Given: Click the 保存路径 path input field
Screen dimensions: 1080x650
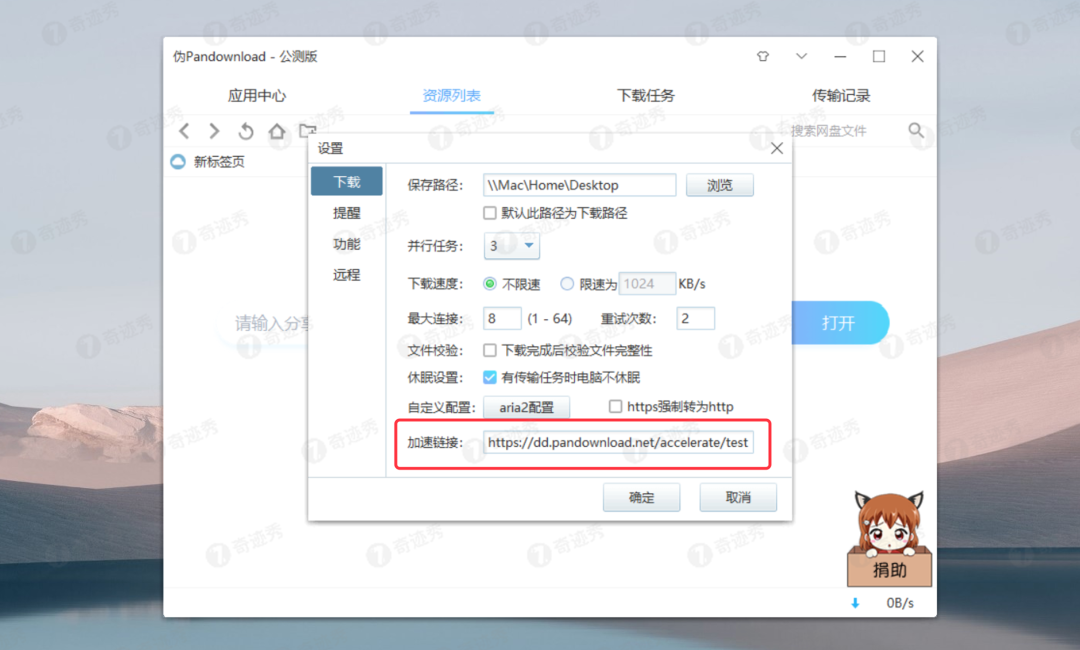Looking at the screenshot, I should (579, 185).
